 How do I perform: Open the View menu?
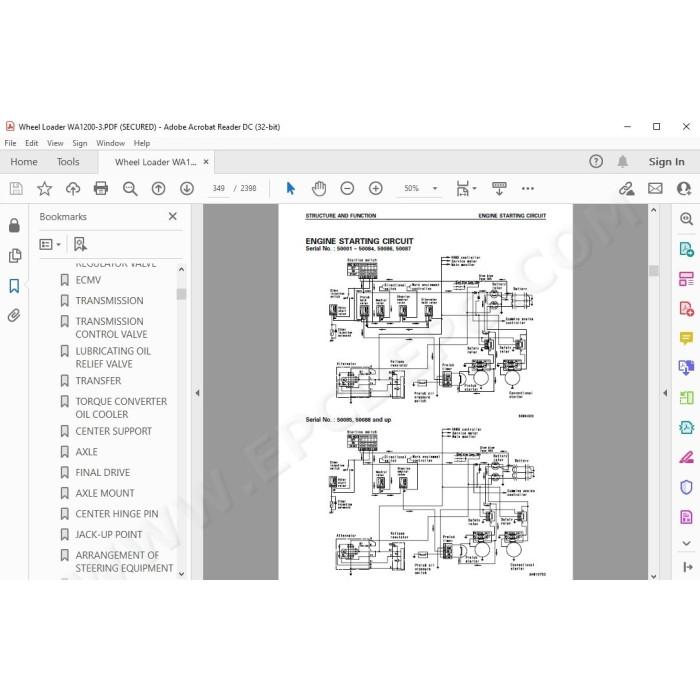coord(55,143)
